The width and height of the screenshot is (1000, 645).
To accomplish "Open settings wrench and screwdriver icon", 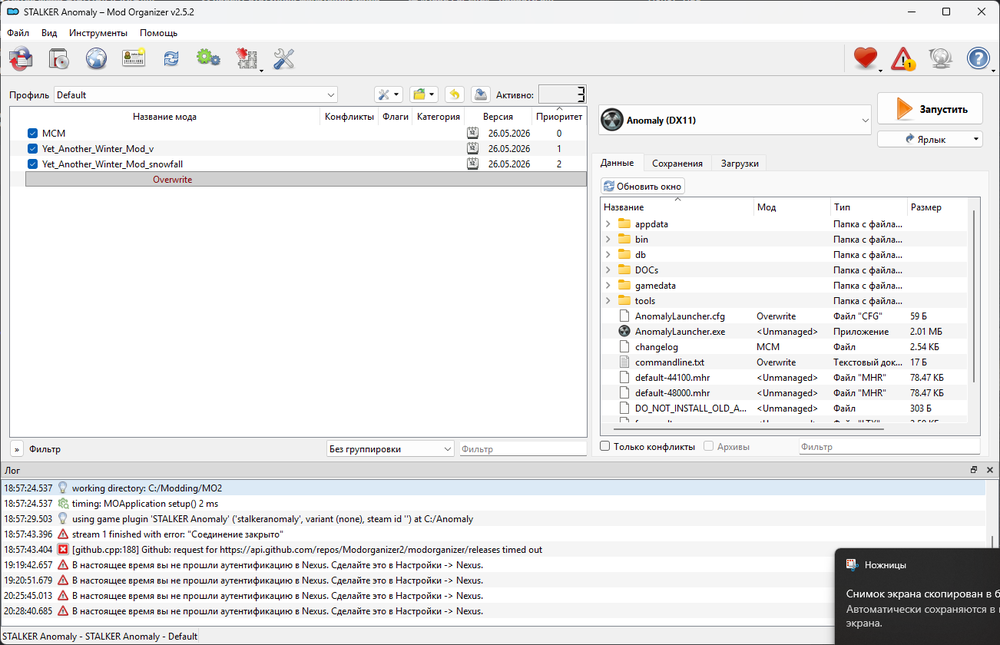I will [284, 59].
